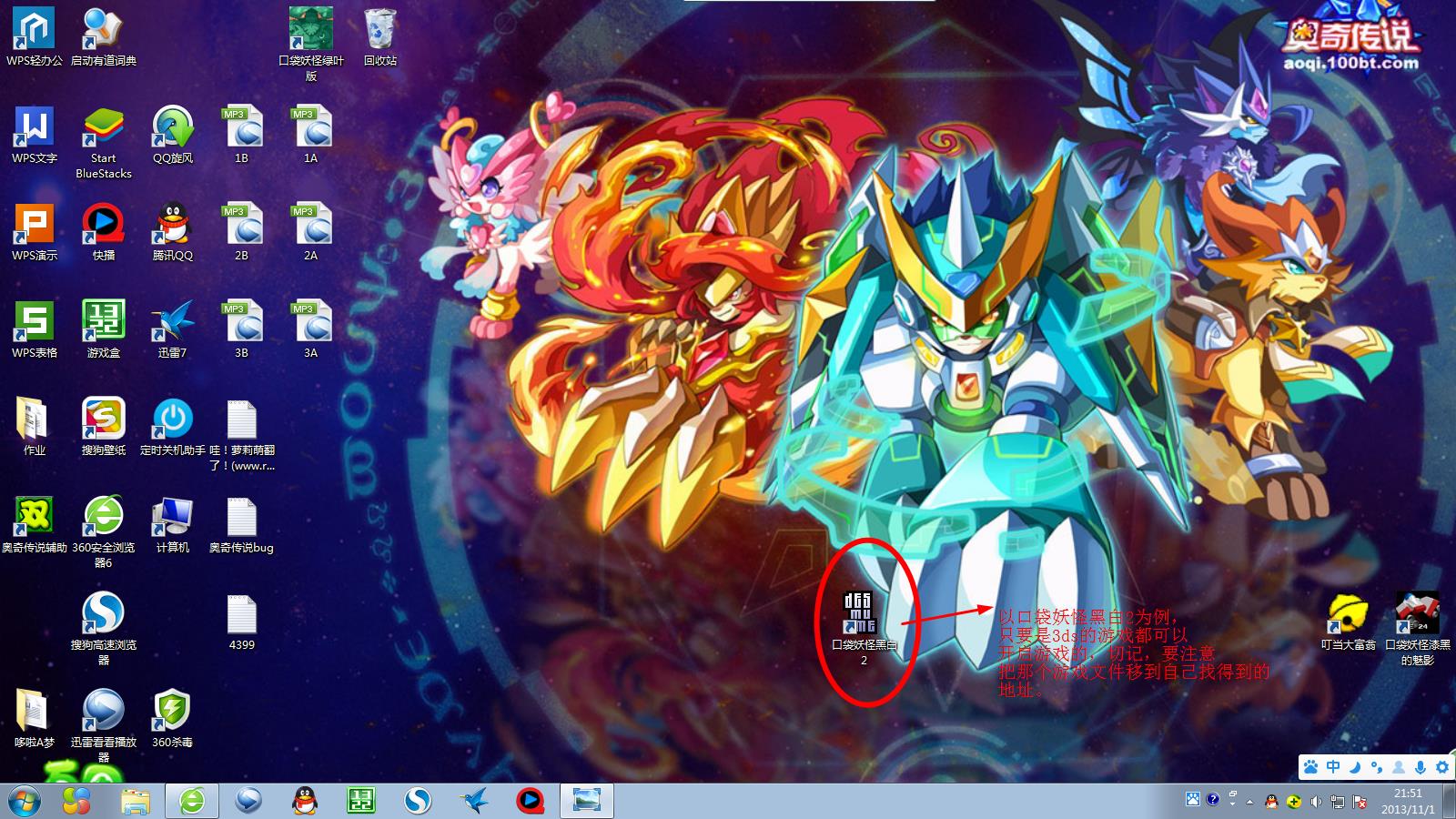Select the 4399 text file

242,622
